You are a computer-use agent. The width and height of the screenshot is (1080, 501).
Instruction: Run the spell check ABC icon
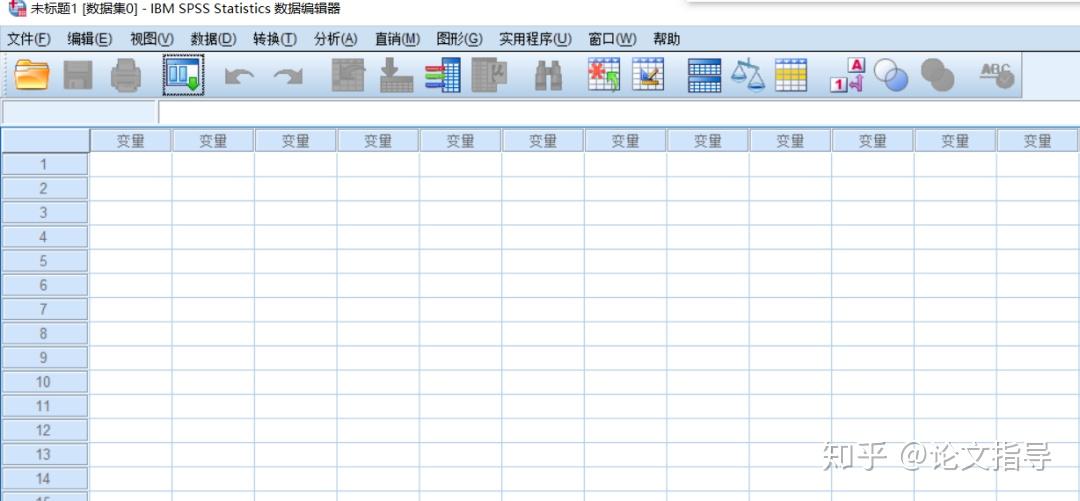point(997,74)
